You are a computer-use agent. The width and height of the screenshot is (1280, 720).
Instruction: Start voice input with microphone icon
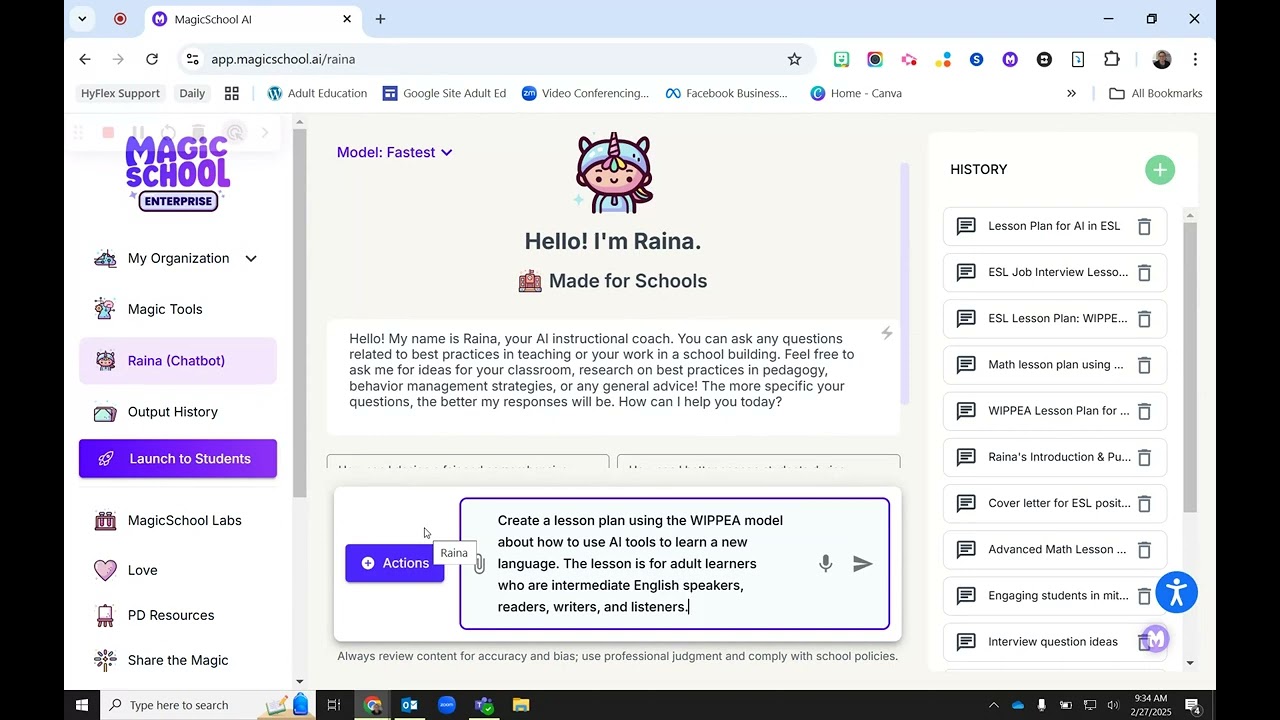click(826, 564)
